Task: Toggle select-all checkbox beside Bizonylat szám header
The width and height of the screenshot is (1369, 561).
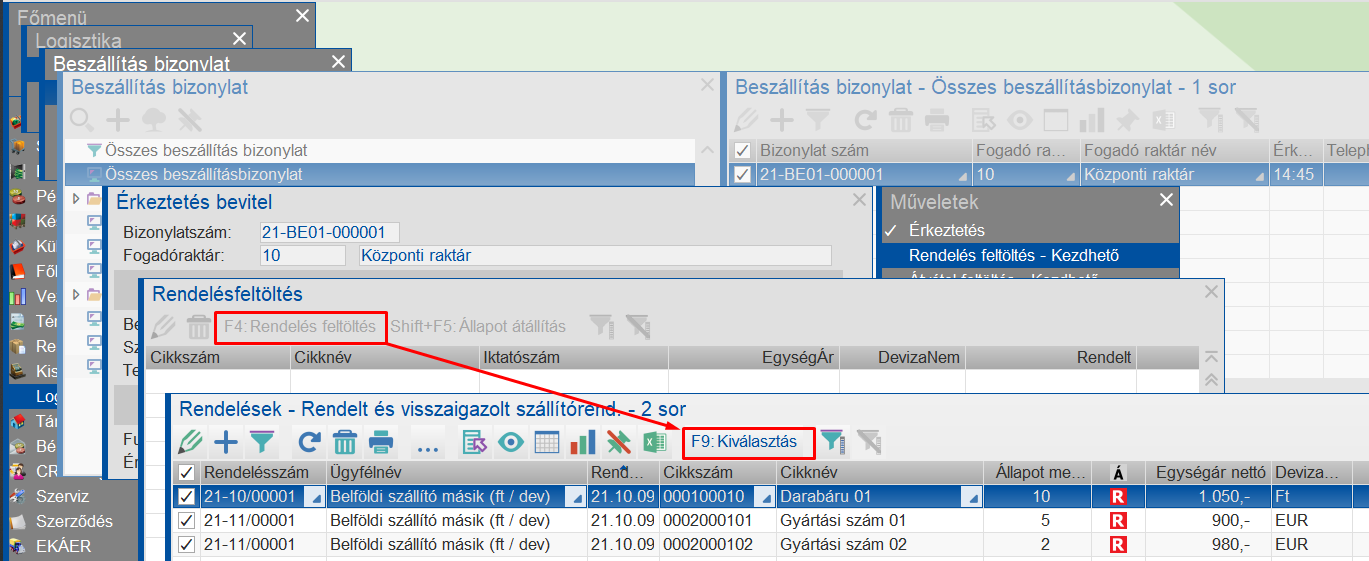Action: 743,151
